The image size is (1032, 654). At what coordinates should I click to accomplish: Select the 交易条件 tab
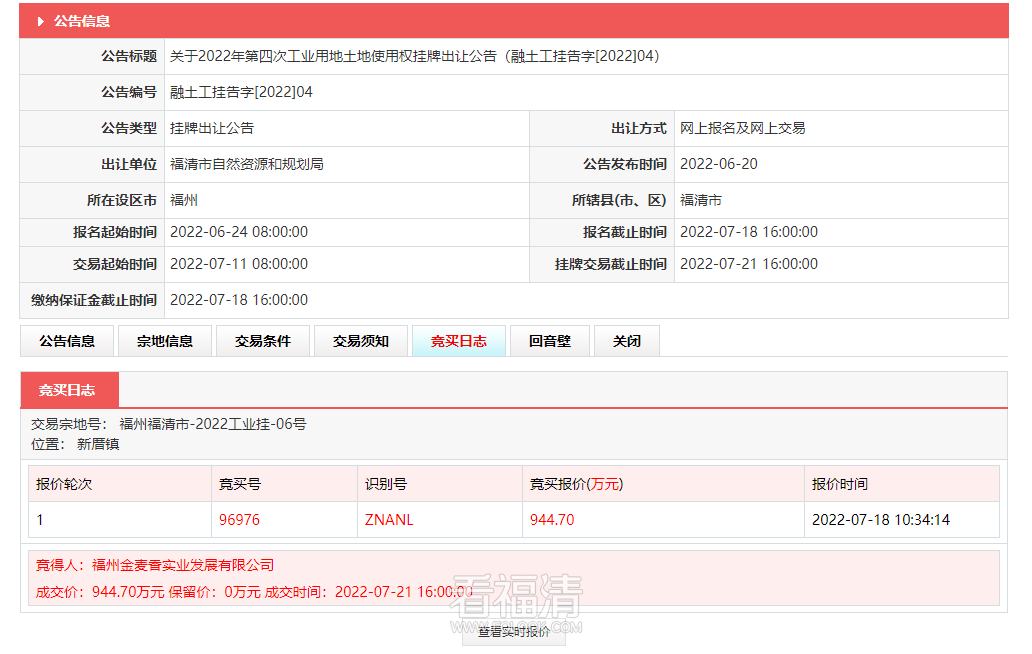[x=263, y=341]
